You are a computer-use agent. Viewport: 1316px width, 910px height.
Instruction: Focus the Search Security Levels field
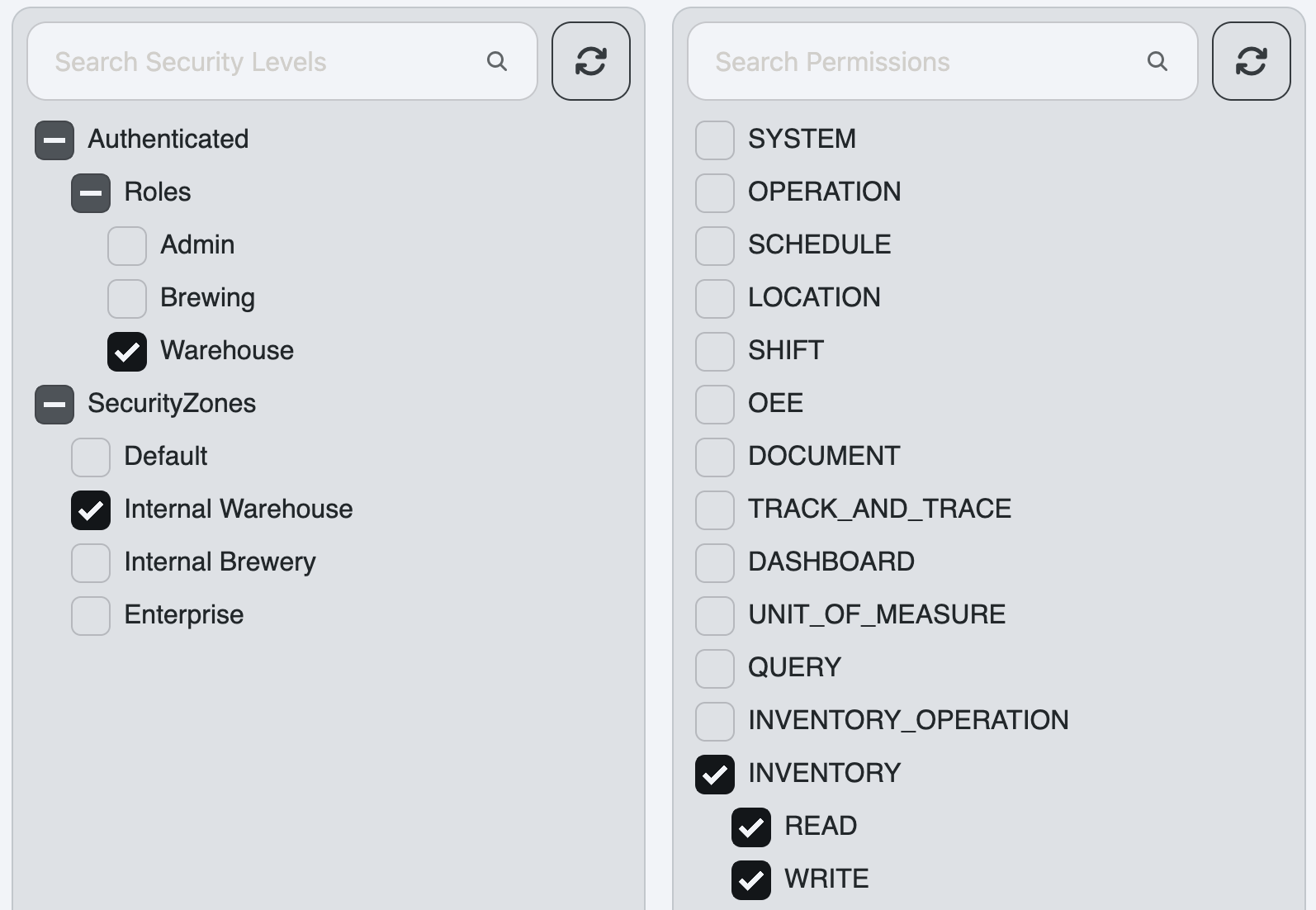click(282, 61)
